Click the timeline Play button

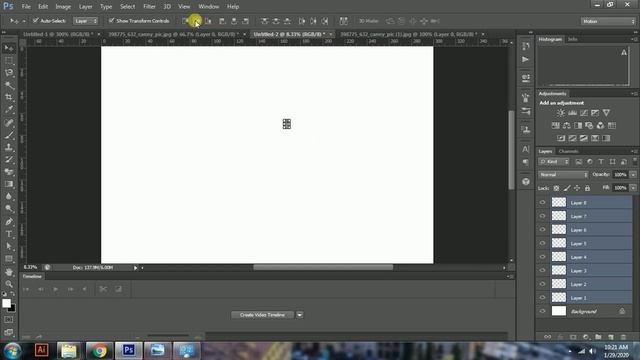[56, 289]
